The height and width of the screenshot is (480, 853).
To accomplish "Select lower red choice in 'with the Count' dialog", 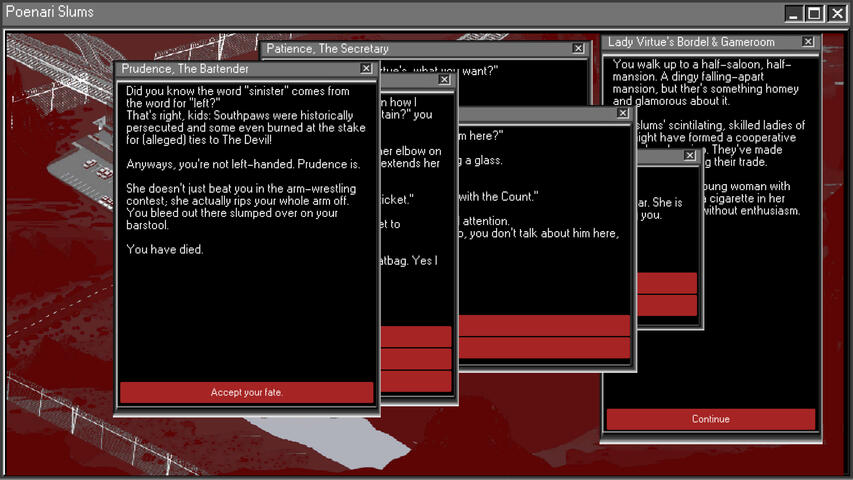I will click(x=545, y=348).
